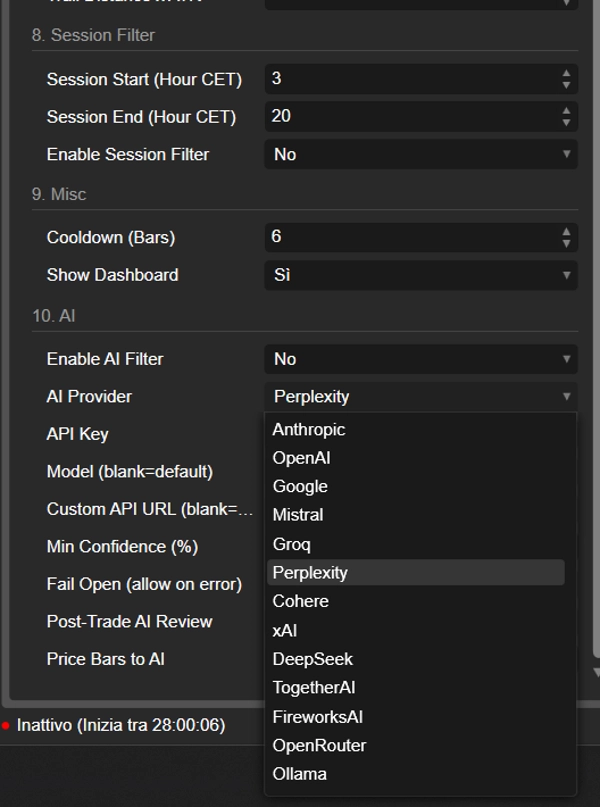Open Enable Session Filter dropdown

click(x=421, y=154)
